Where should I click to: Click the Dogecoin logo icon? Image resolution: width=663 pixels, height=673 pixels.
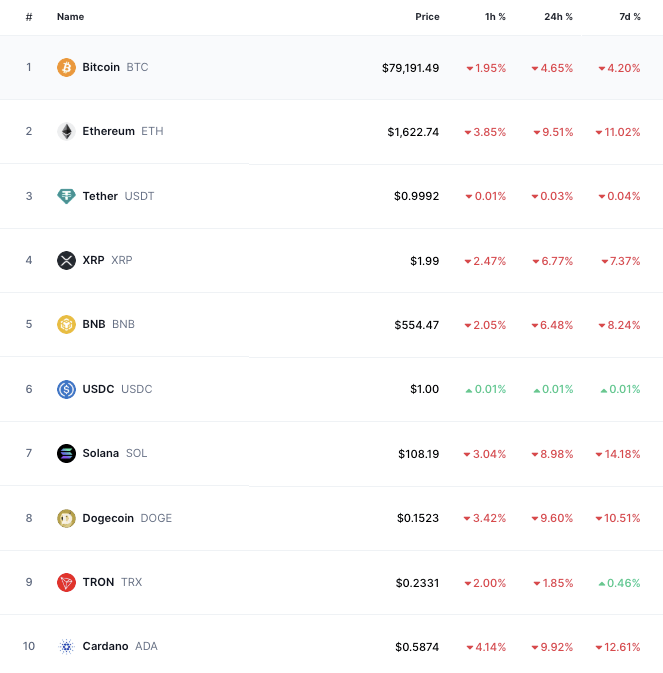click(66, 518)
